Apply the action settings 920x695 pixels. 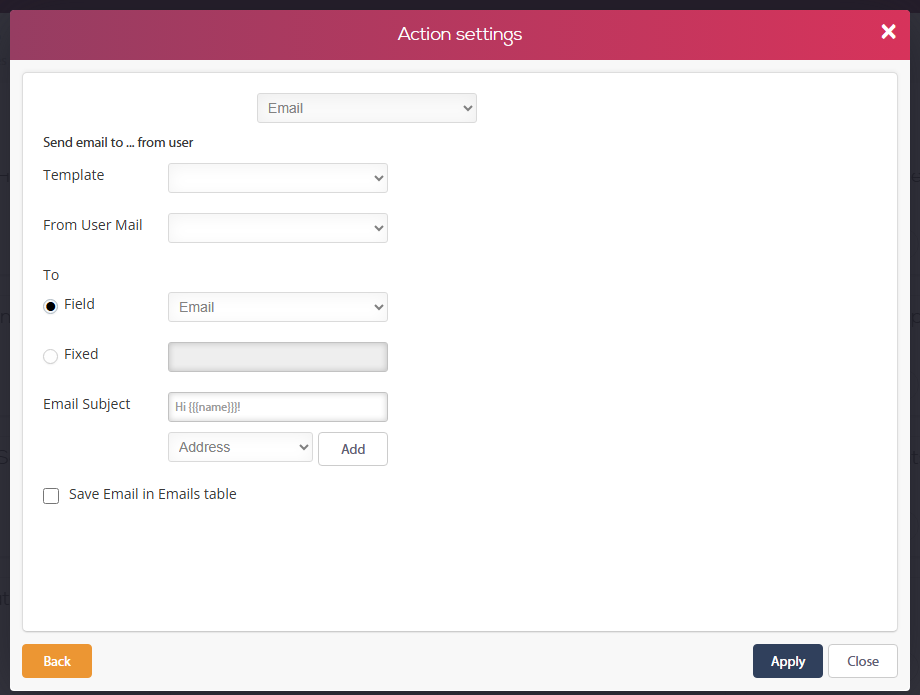point(787,661)
